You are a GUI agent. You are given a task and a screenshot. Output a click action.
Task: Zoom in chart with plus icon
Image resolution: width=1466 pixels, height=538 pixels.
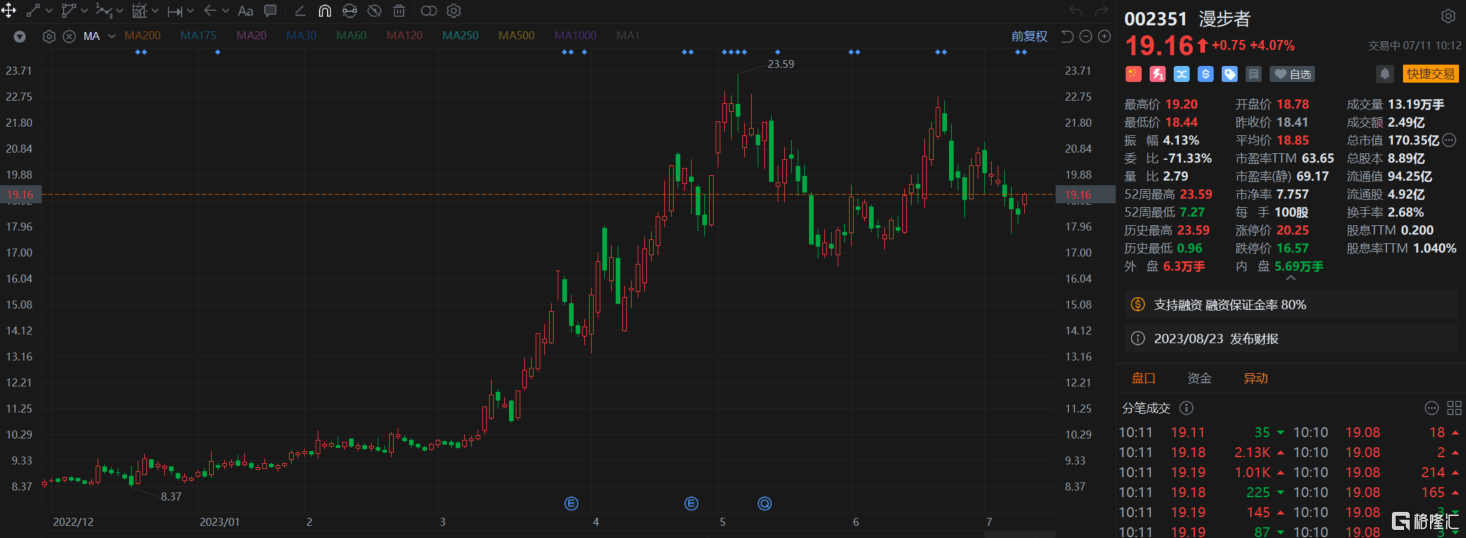pyautogui.click(x=1104, y=36)
